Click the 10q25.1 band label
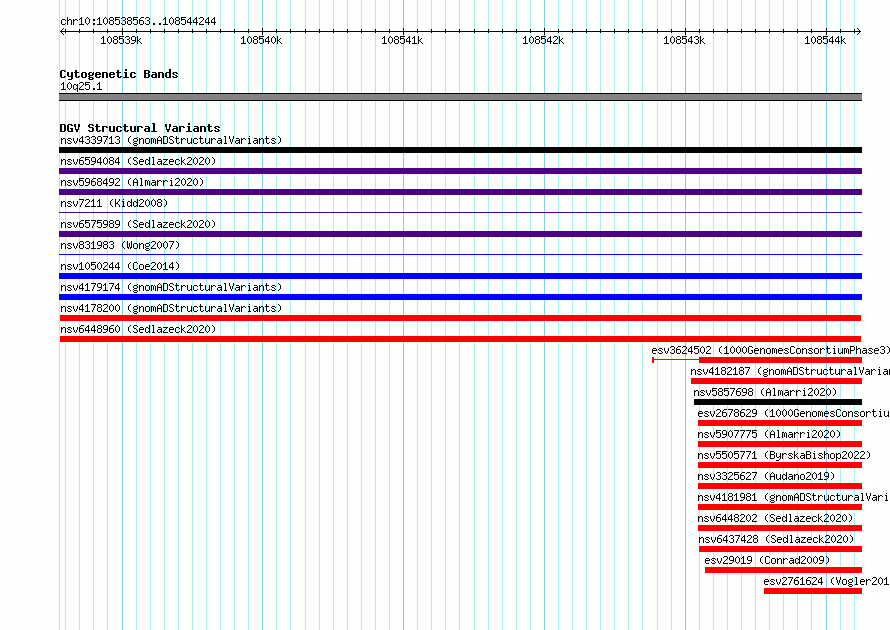The height and width of the screenshot is (630, 890). click(x=81, y=86)
